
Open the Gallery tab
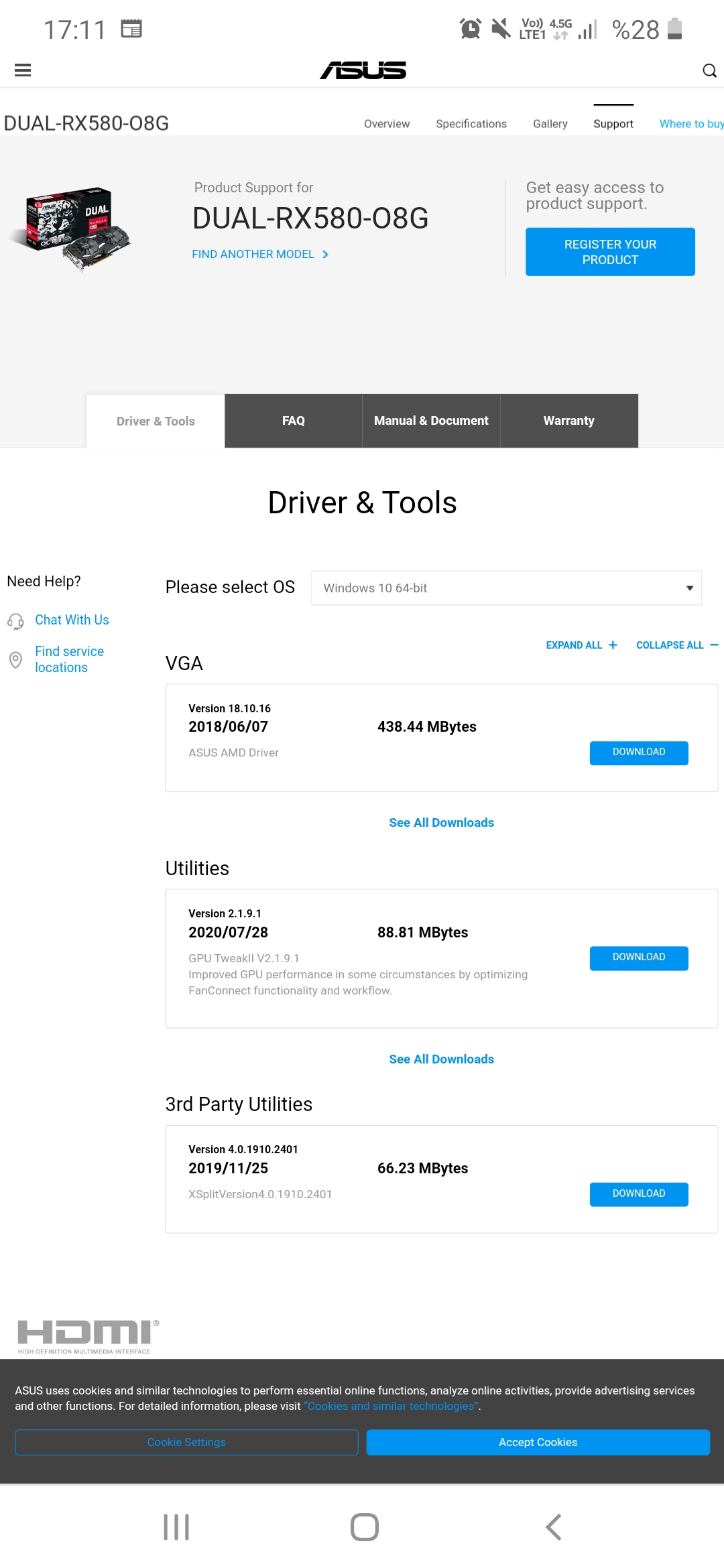[550, 124]
